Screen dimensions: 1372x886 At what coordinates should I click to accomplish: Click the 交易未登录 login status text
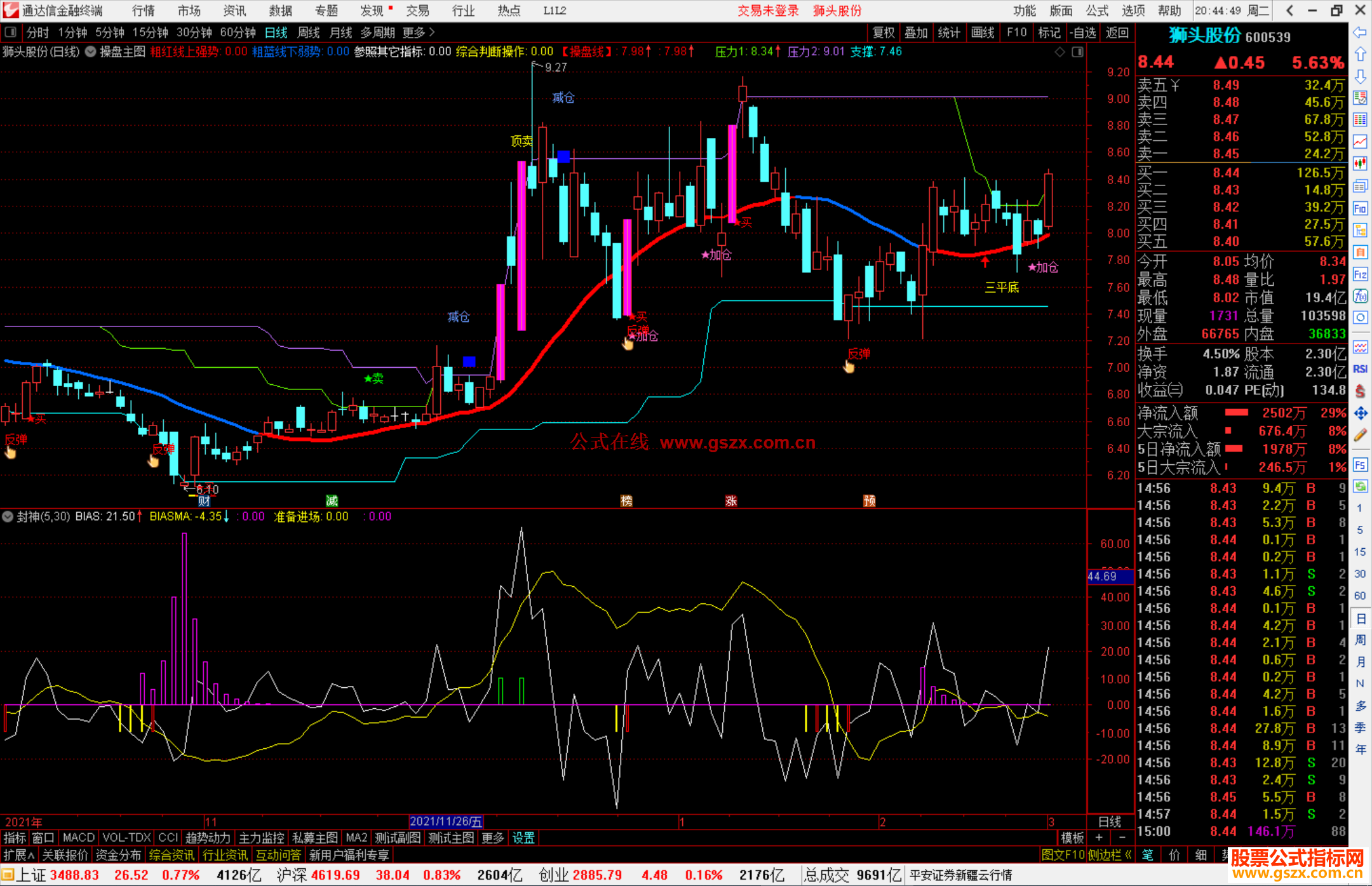pos(768,10)
